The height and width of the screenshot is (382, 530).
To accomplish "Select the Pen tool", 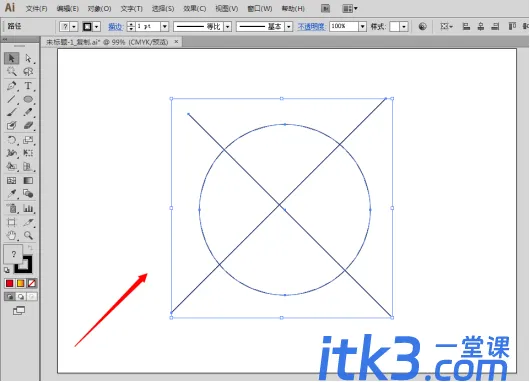I will coord(11,86).
